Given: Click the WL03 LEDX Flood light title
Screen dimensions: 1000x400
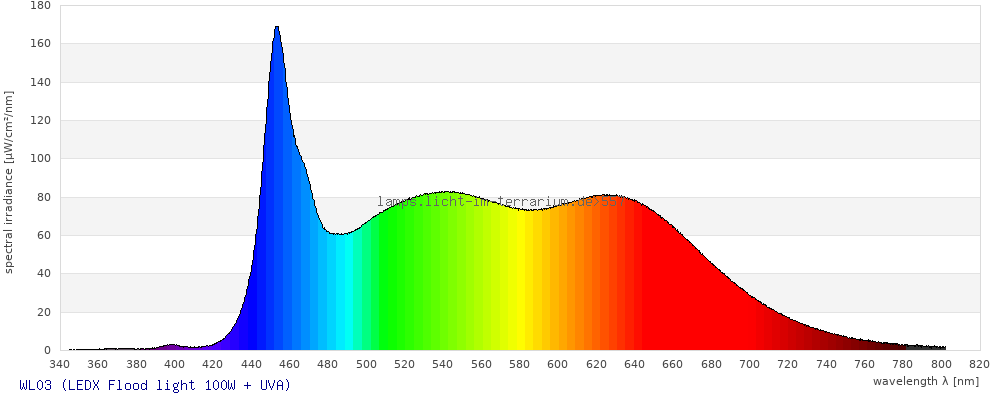Looking at the screenshot, I should pyautogui.click(x=155, y=385).
